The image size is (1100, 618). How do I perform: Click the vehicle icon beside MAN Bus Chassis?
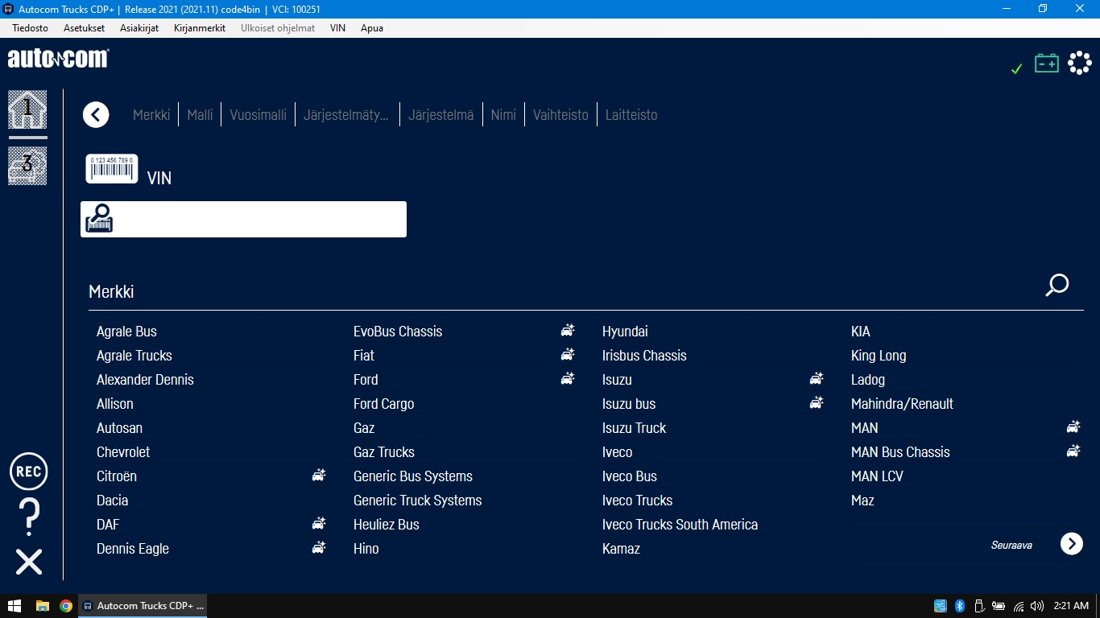(x=1073, y=451)
